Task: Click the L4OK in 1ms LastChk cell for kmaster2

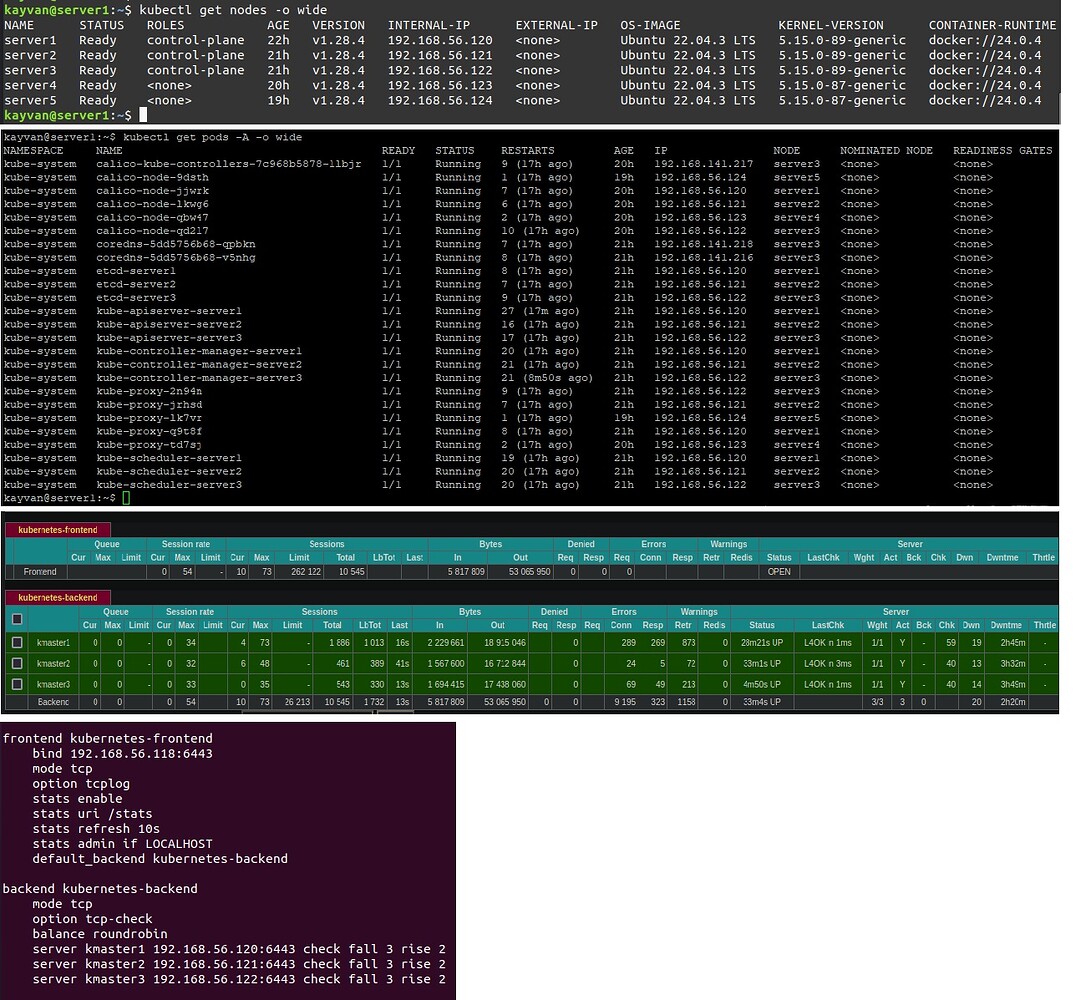Action: [830, 664]
